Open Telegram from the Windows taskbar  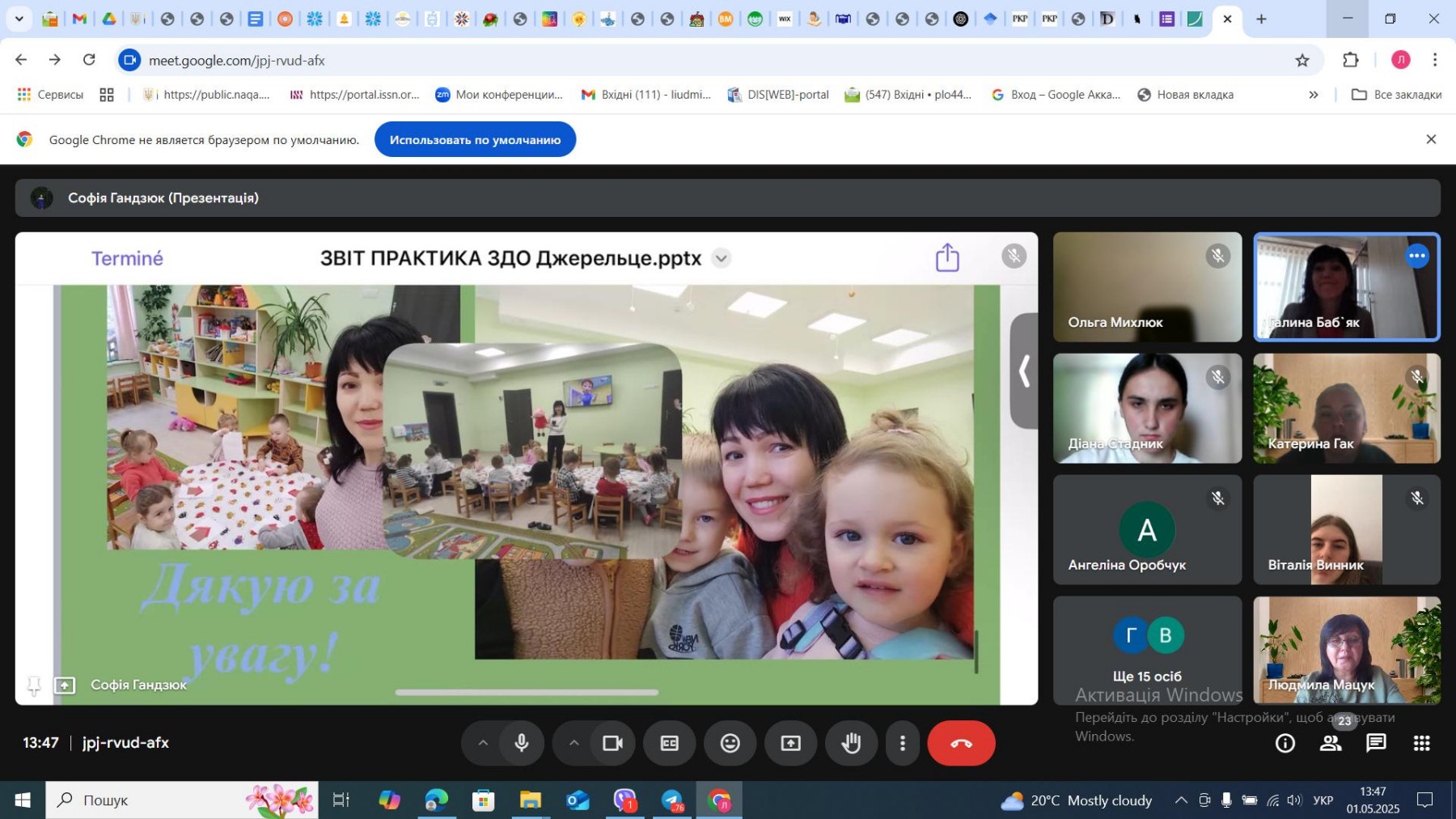[x=672, y=800]
